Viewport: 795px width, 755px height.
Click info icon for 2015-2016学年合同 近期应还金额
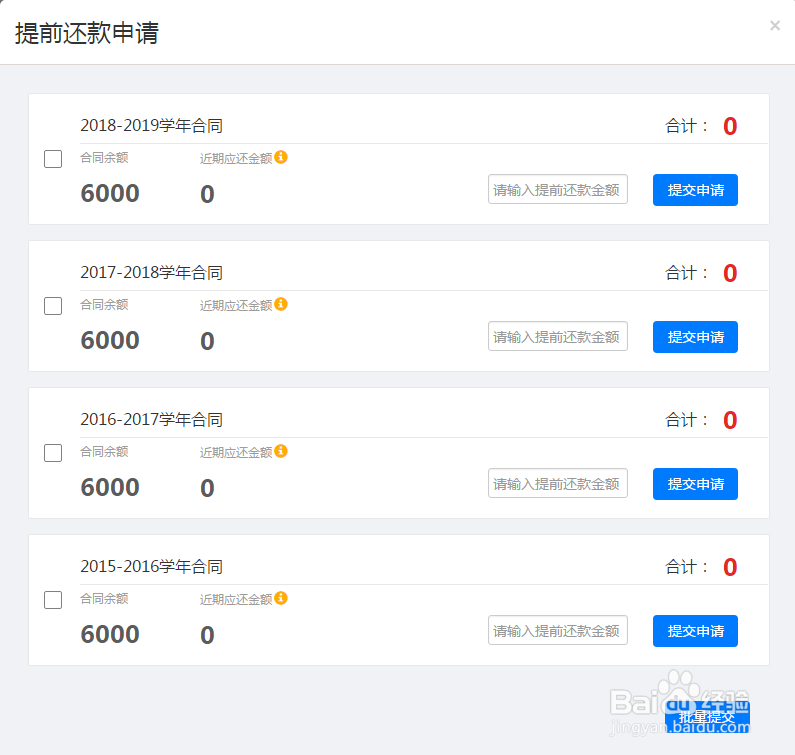281,598
